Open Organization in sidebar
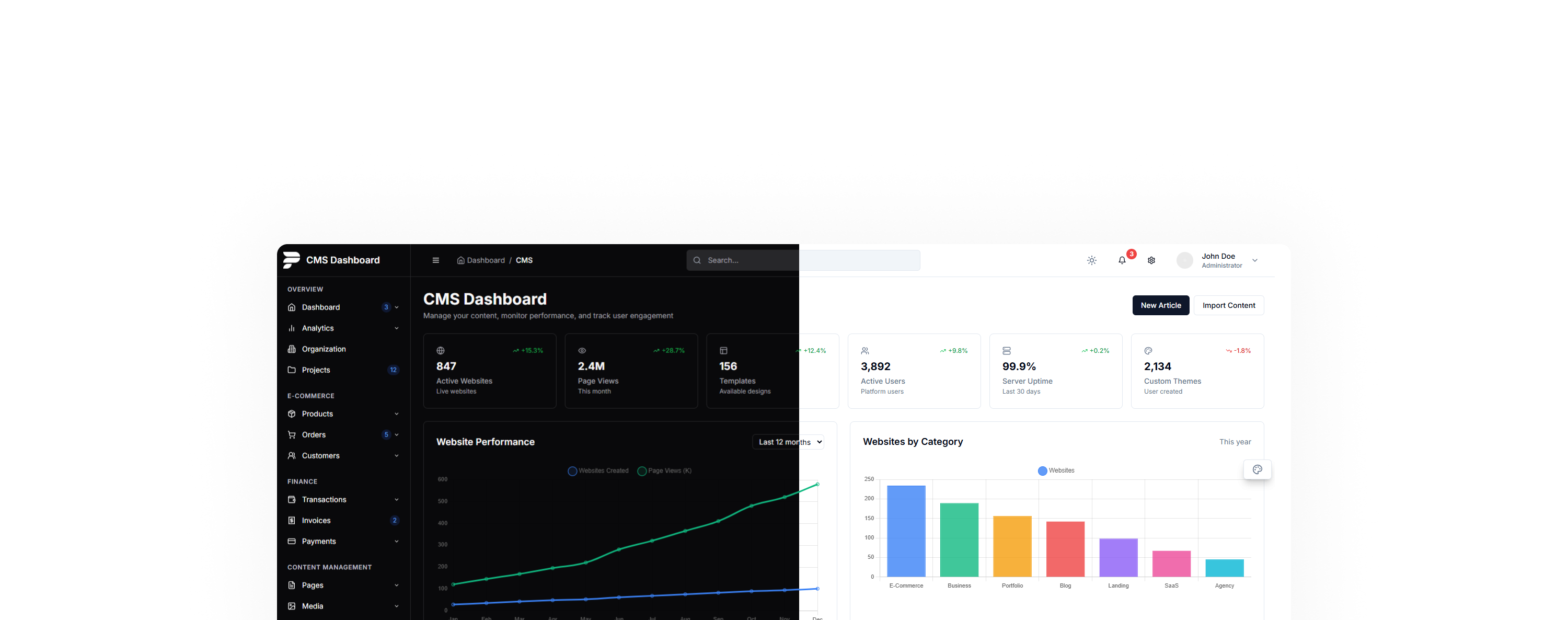The width and height of the screenshot is (1568, 620). [x=323, y=349]
